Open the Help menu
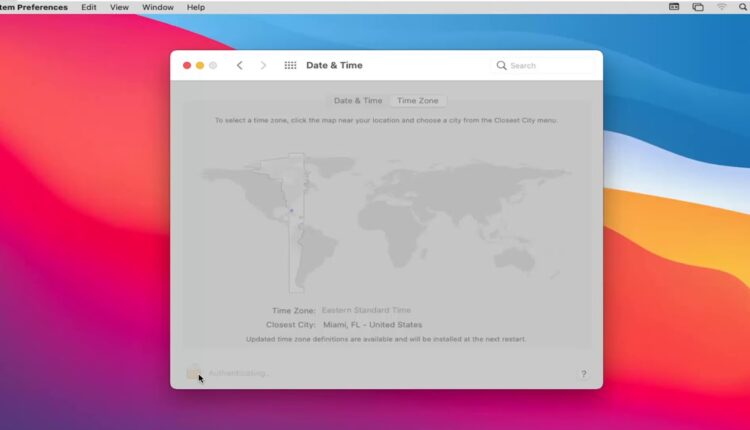The width and height of the screenshot is (750, 430). click(196, 7)
